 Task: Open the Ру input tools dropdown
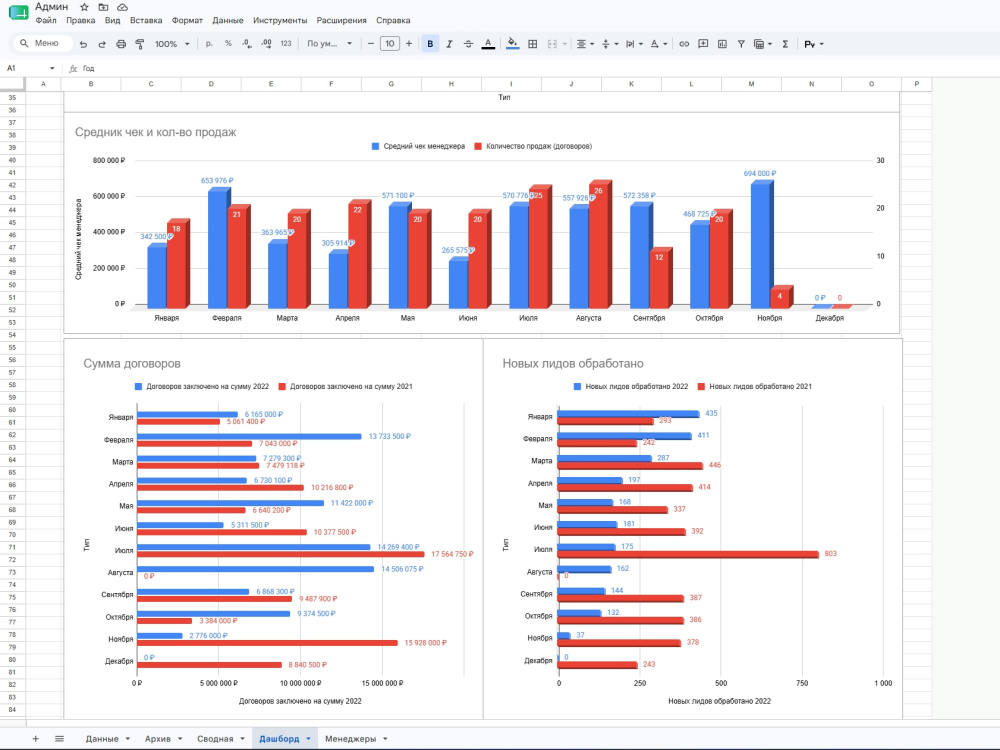coord(814,44)
